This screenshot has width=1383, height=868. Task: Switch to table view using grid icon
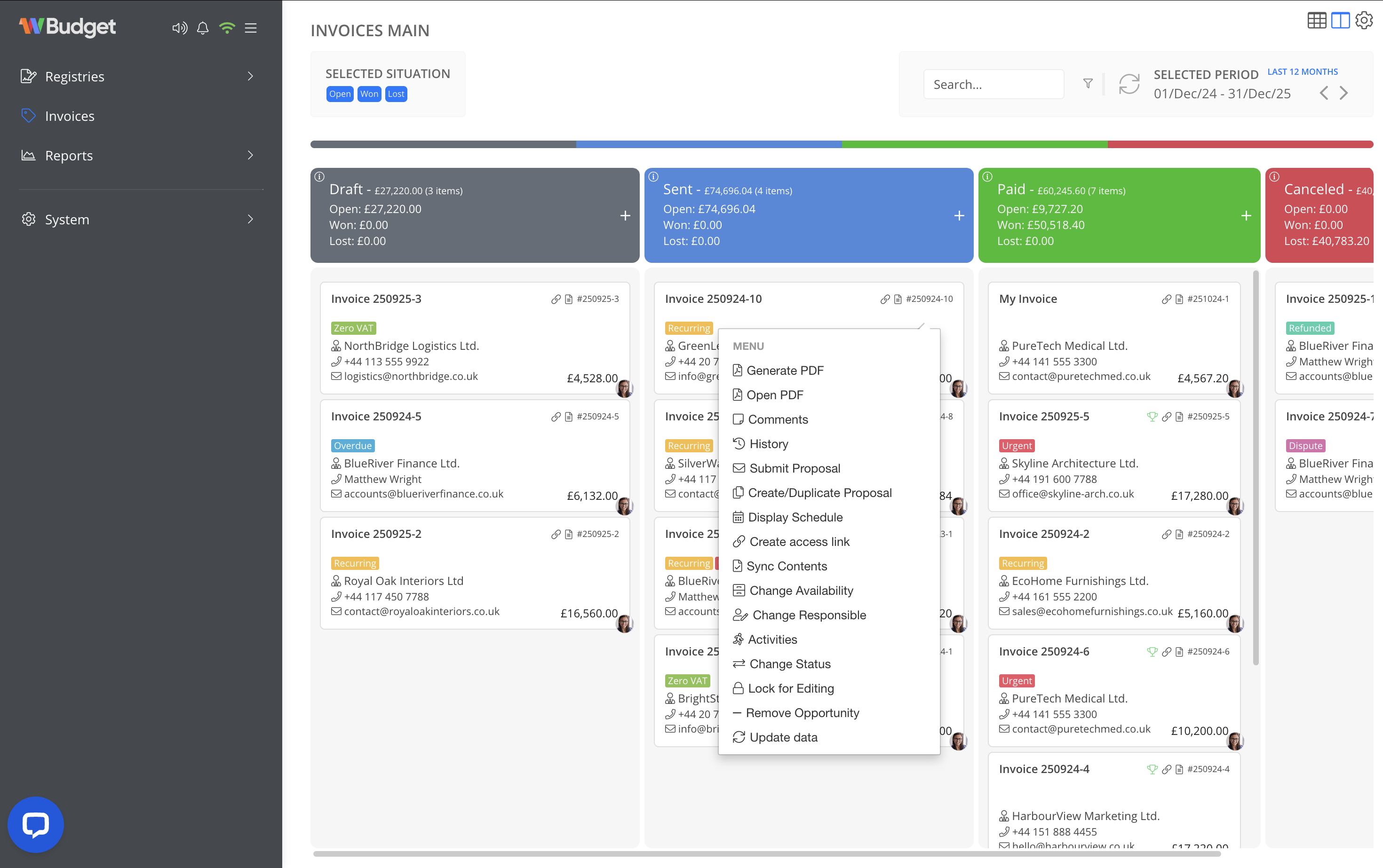coord(1317,20)
